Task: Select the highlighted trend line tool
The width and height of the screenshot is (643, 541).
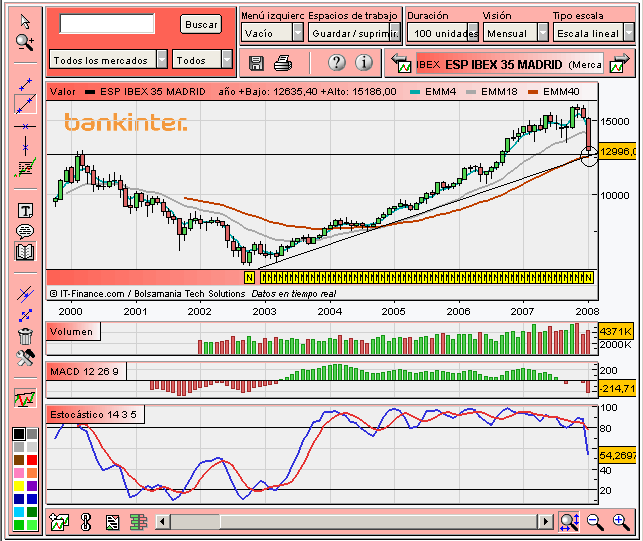Action: 25,104
